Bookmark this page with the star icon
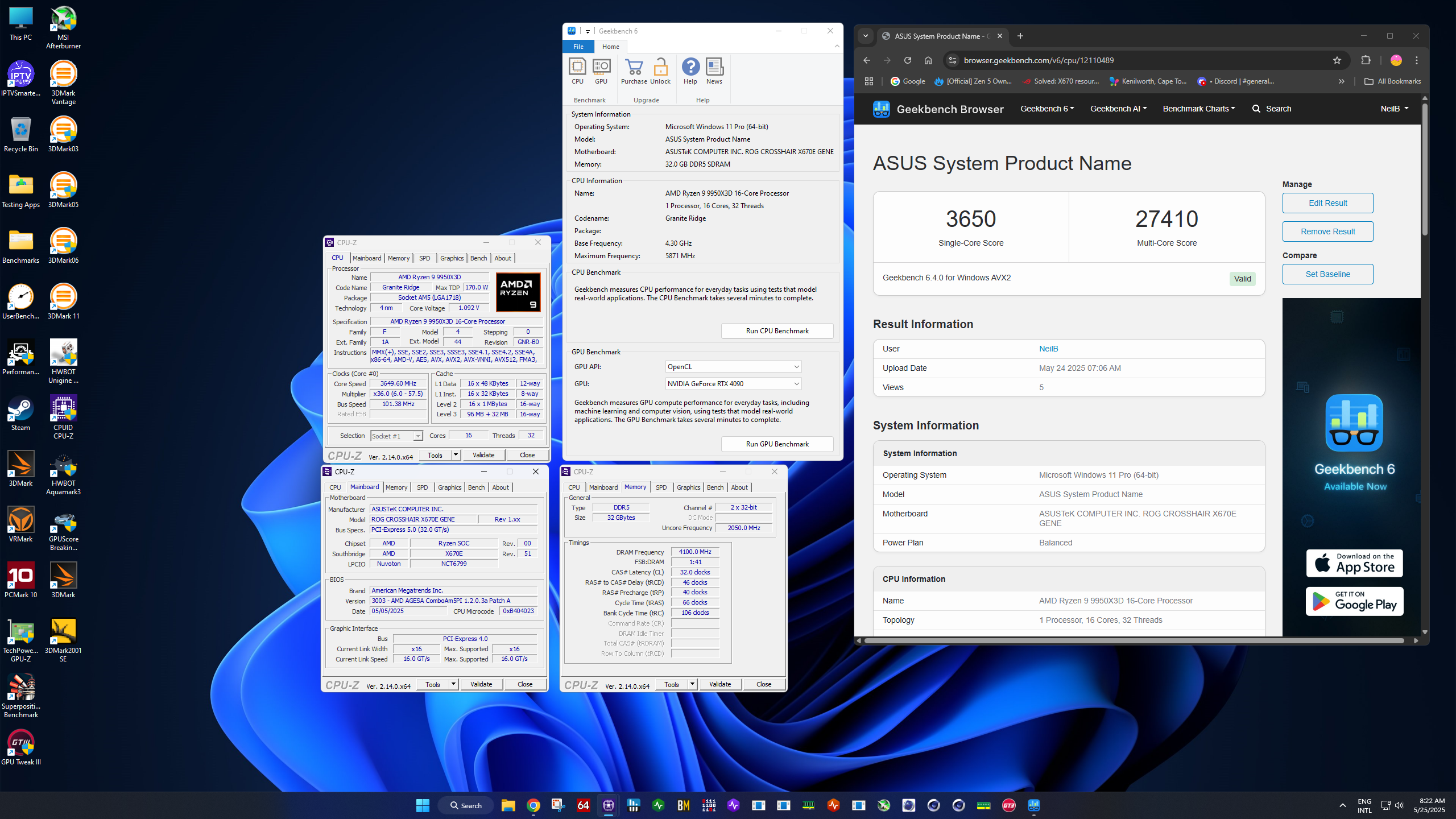Image resolution: width=1456 pixels, height=819 pixels. (x=1337, y=60)
